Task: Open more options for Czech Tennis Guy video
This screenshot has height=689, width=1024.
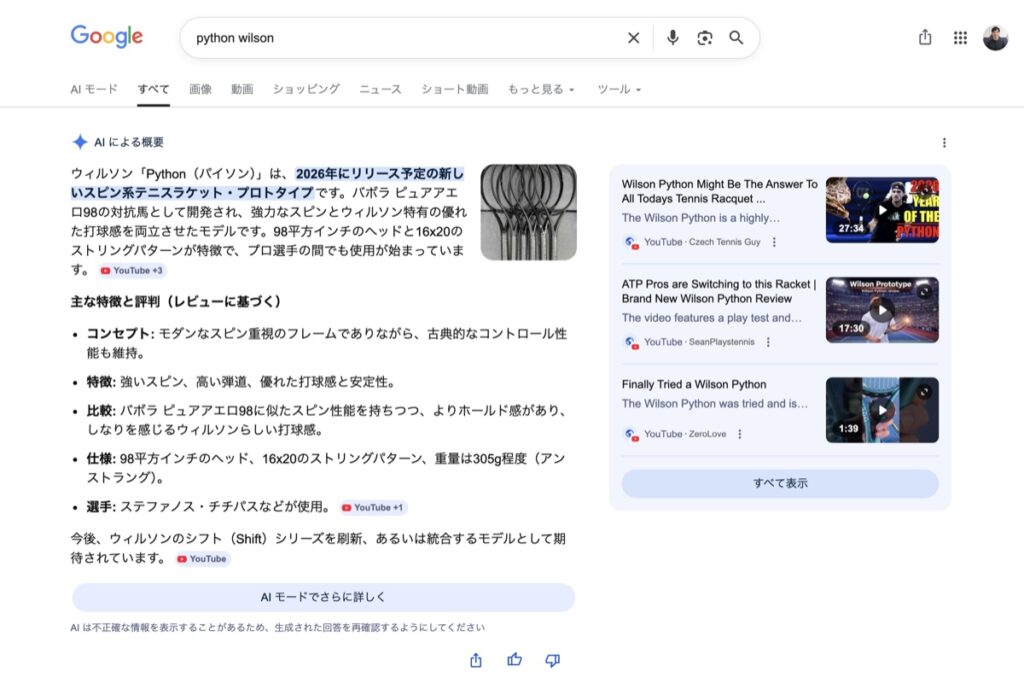Action: (x=774, y=242)
